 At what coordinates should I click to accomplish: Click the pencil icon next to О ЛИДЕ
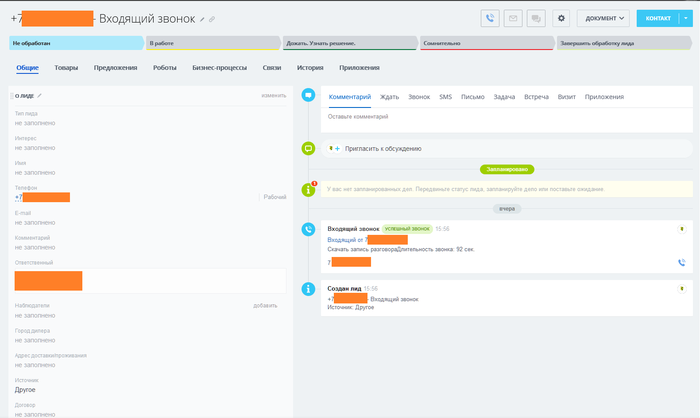40,95
